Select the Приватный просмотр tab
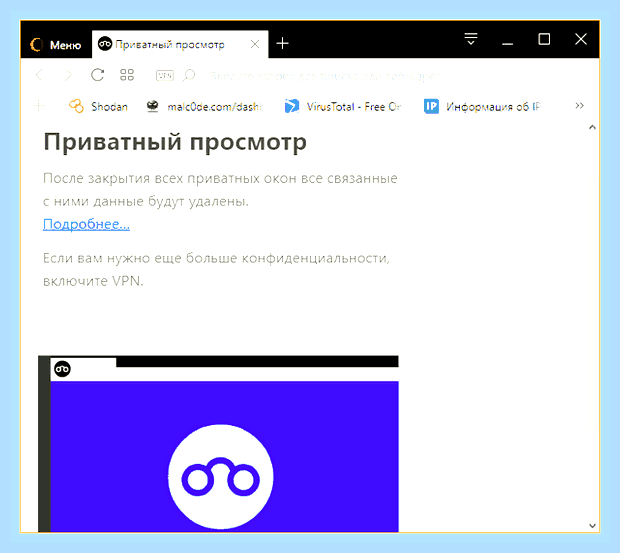 [x=180, y=44]
